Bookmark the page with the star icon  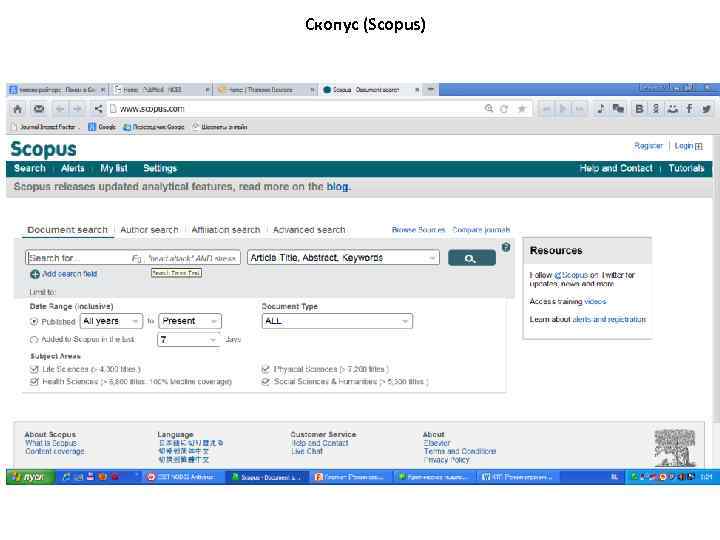pyautogui.click(x=522, y=109)
